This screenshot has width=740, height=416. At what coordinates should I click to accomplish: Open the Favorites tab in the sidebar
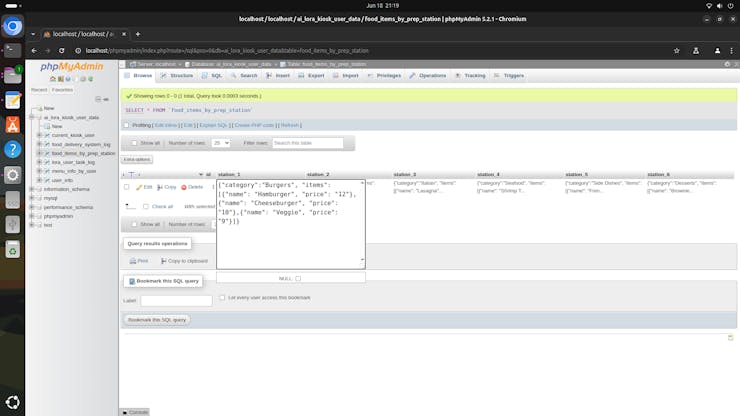point(62,90)
